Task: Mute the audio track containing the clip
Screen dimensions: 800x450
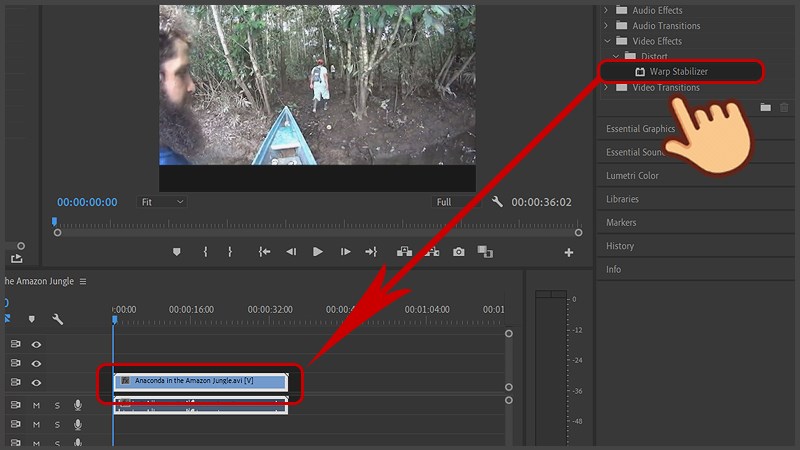Action: pos(36,405)
